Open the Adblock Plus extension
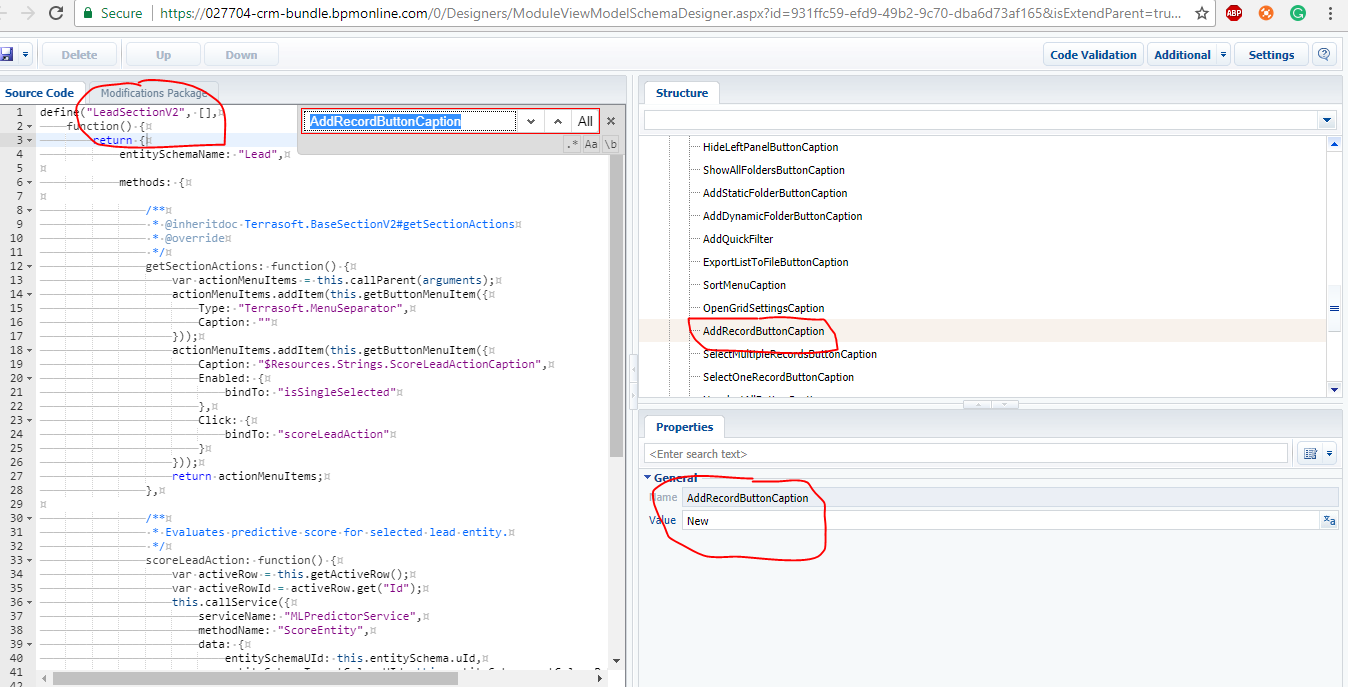Screen dimensions: 1348x687 pyautogui.click(x=1234, y=14)
